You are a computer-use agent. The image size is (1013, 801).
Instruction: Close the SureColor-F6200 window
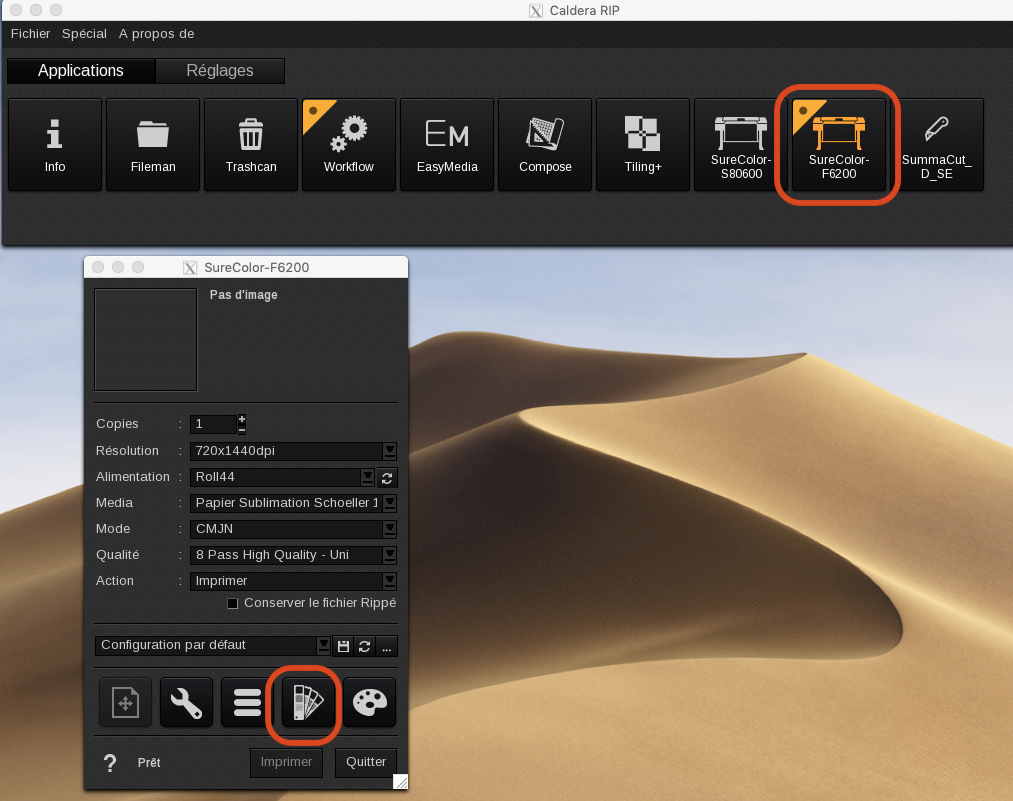click(x=98, y=267)
